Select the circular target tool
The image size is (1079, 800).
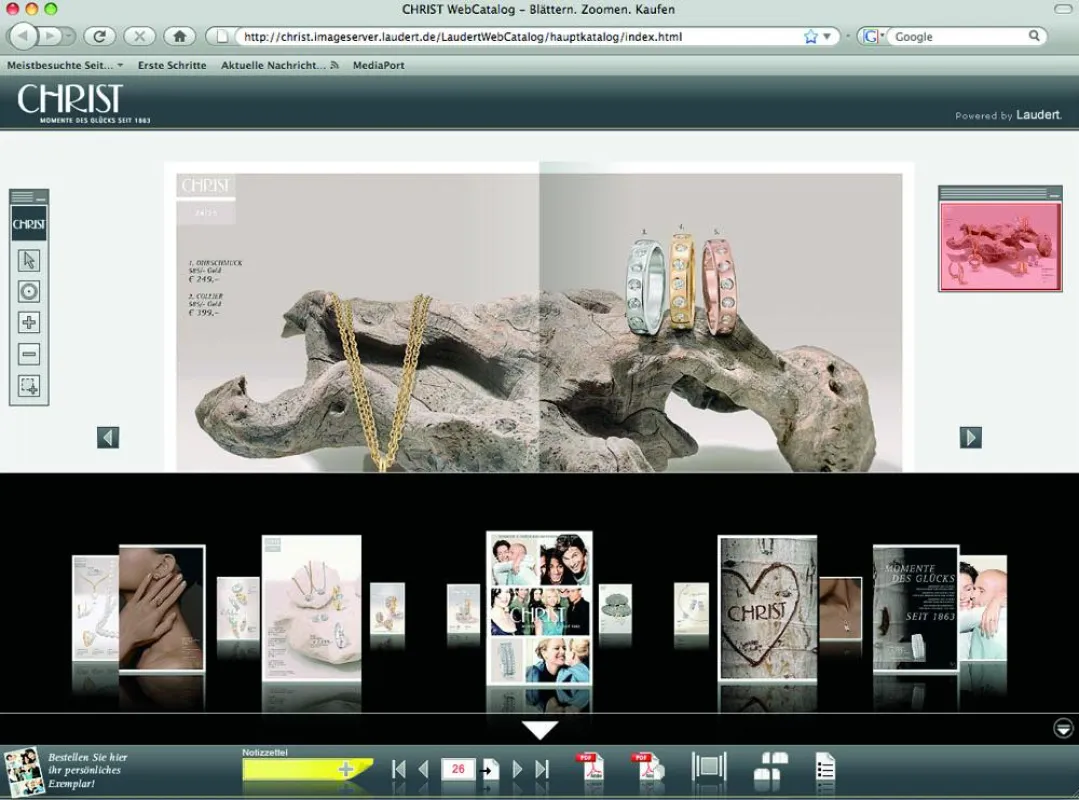[29, 292]
